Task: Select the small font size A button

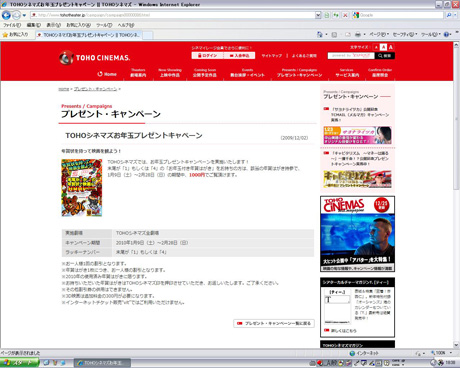Action: tap(376, 47)
